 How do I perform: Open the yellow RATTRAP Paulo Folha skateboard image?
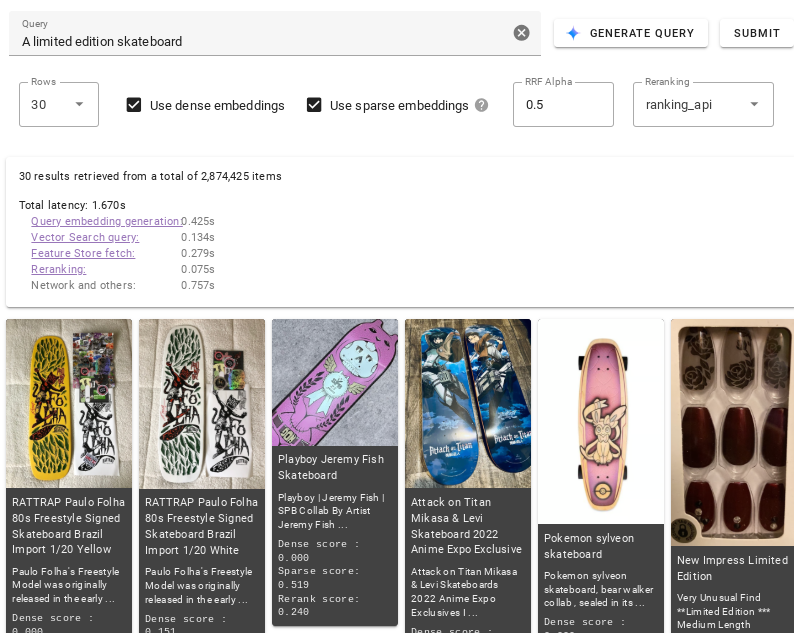point(69,403)
